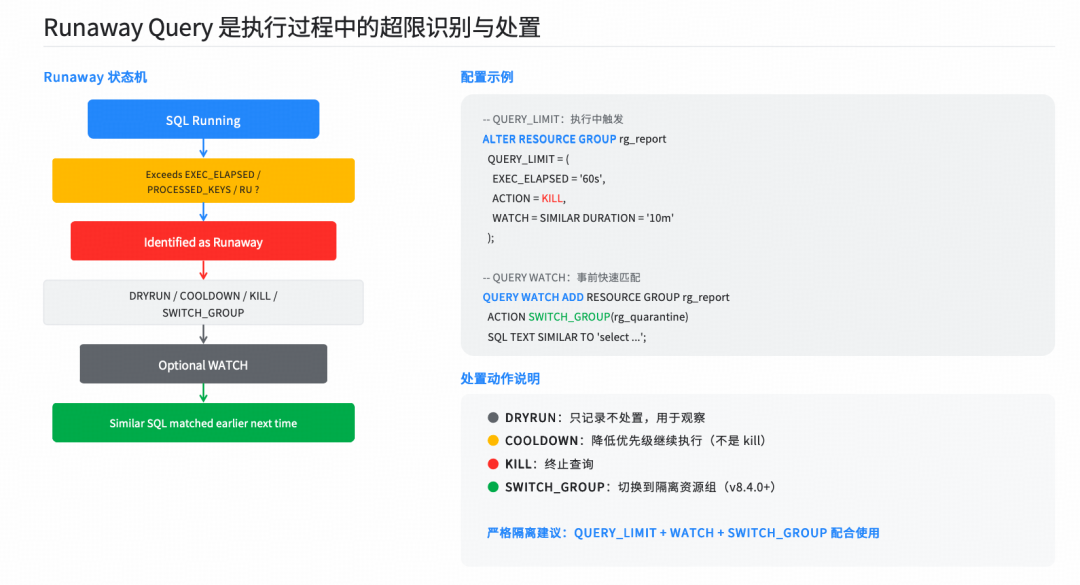Click the blue SQL Running box
The image size is (1080, 585).
point(203,119)
